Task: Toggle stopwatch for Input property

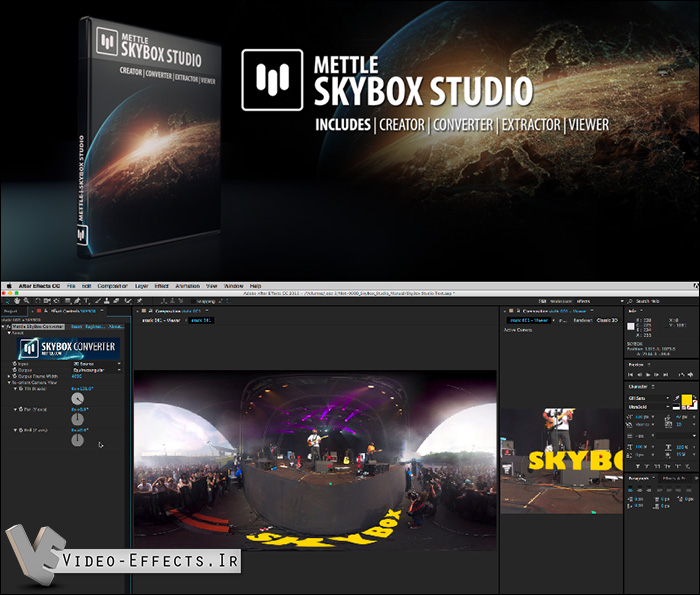Action: (x=14, y=364)
